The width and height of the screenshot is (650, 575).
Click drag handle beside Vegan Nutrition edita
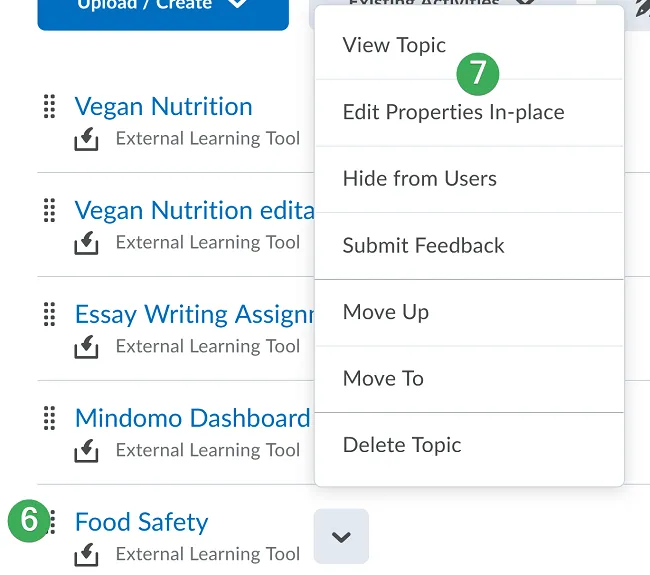pos(49,210)
